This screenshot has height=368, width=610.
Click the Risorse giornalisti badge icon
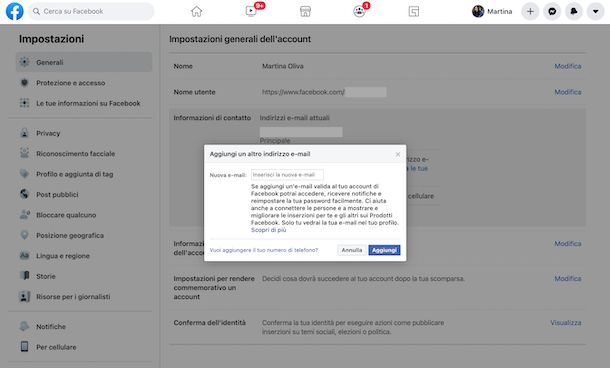(24, 296)
